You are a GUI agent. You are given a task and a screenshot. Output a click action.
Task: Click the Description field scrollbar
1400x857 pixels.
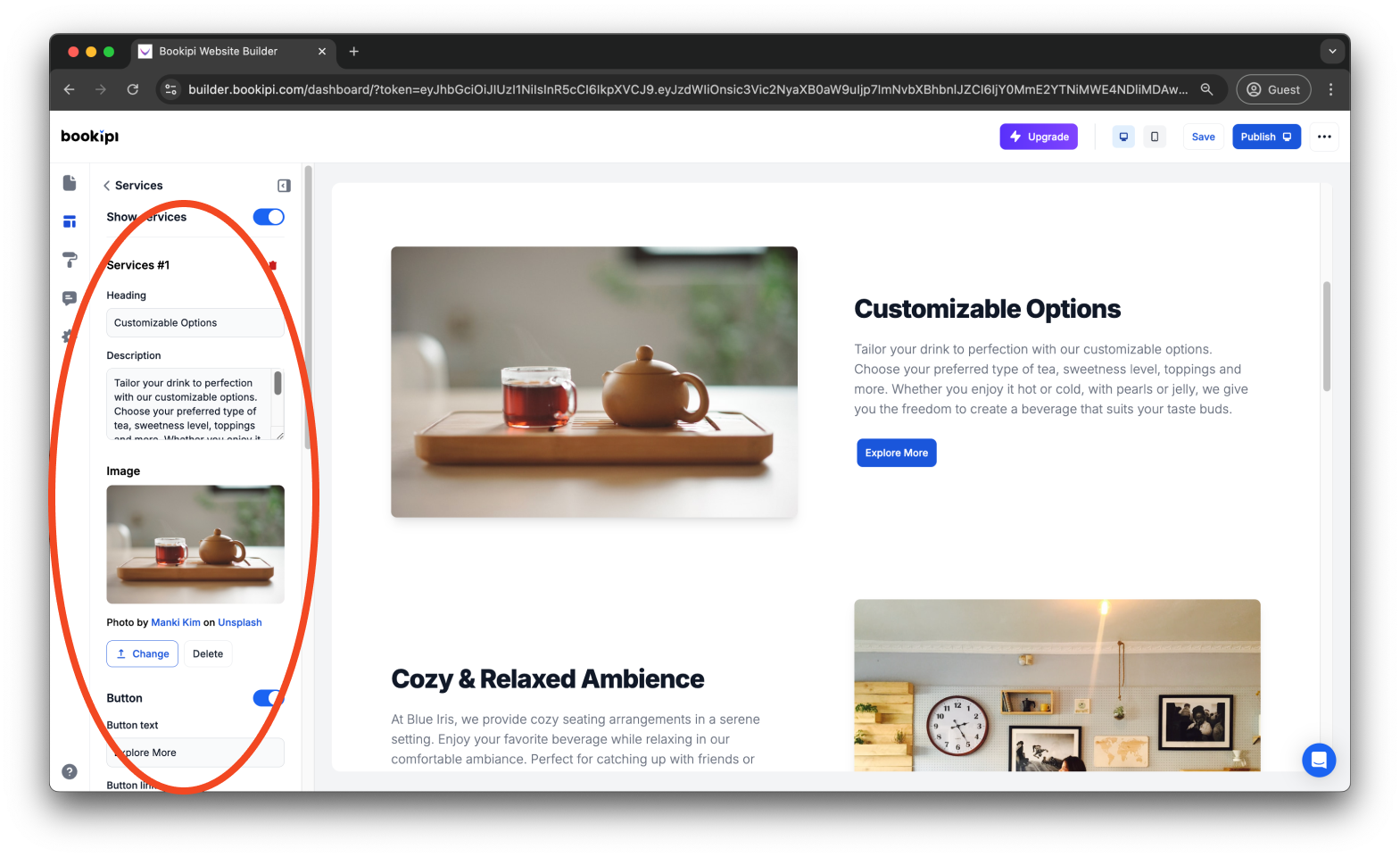point(278,384)
